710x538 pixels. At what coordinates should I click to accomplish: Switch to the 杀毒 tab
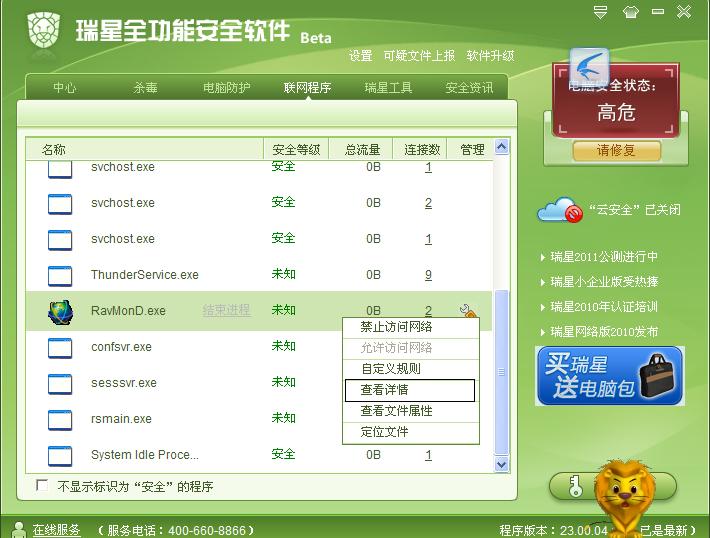coord(145,87)
